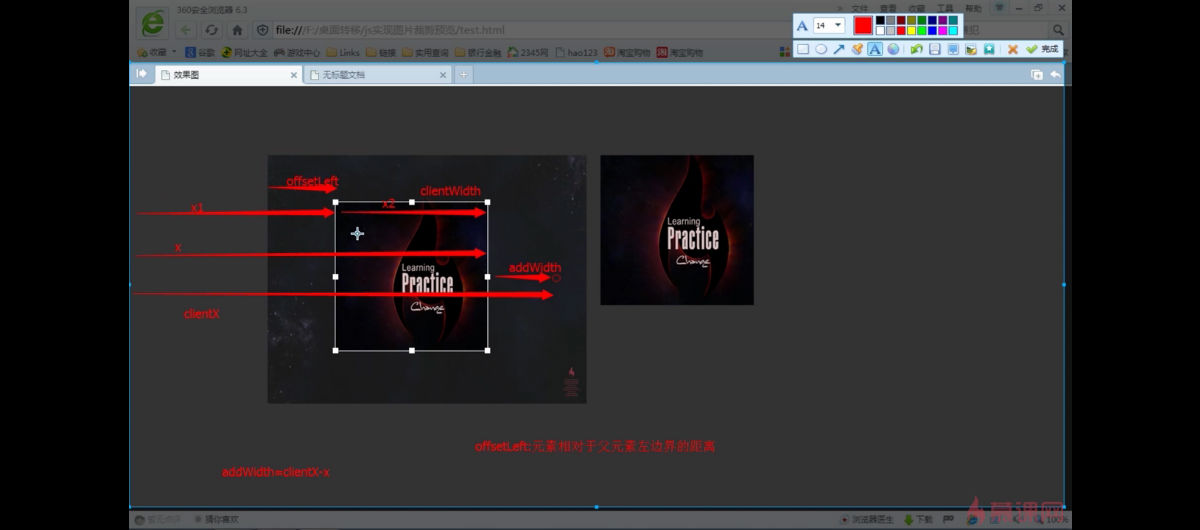The width and height of the screenshot is (1200, 530).
Task: Reload the page with refresh icon
Action: 211,30
